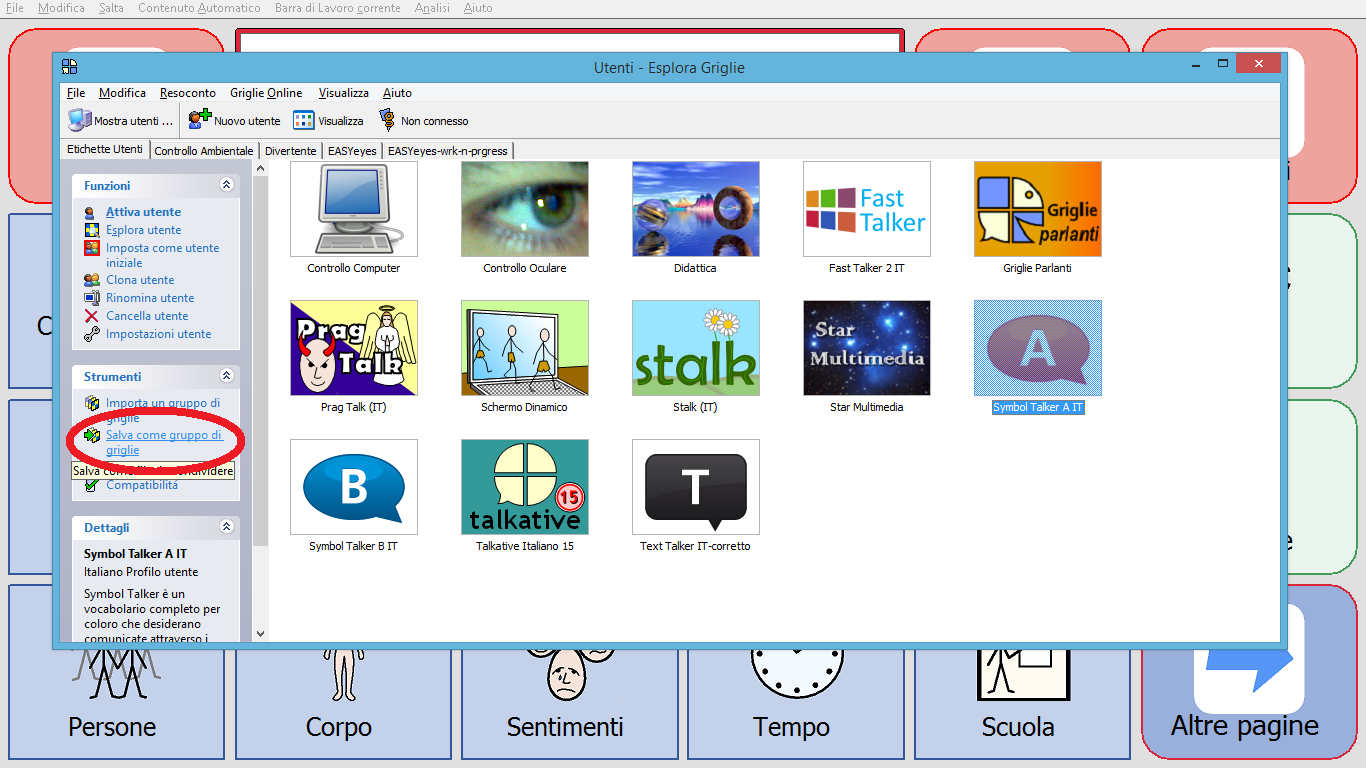Screen dimensions: 1366x768
Task: Open the Impostazioni utente link
Action: [x=159, y=334]
